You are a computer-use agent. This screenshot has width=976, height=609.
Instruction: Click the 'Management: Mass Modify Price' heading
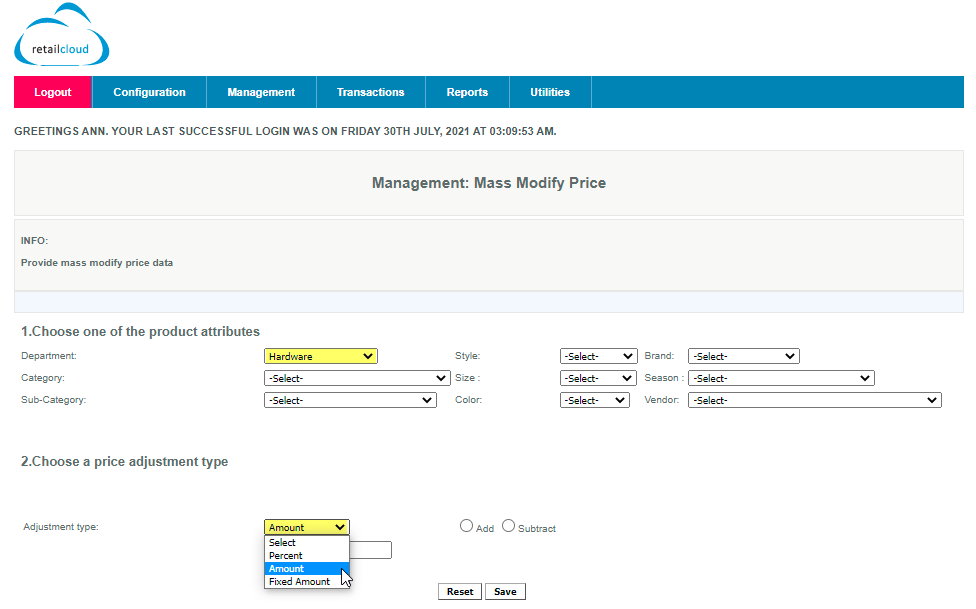point(489,182)
